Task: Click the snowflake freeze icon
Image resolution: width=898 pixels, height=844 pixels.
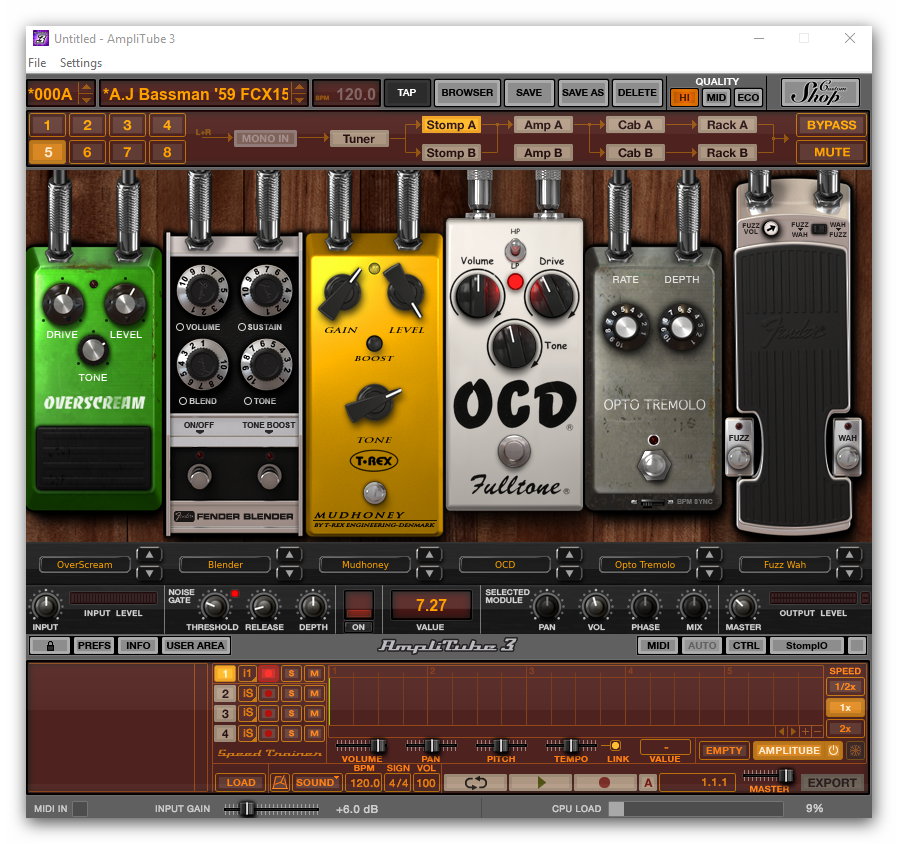Action: (855, 750)
